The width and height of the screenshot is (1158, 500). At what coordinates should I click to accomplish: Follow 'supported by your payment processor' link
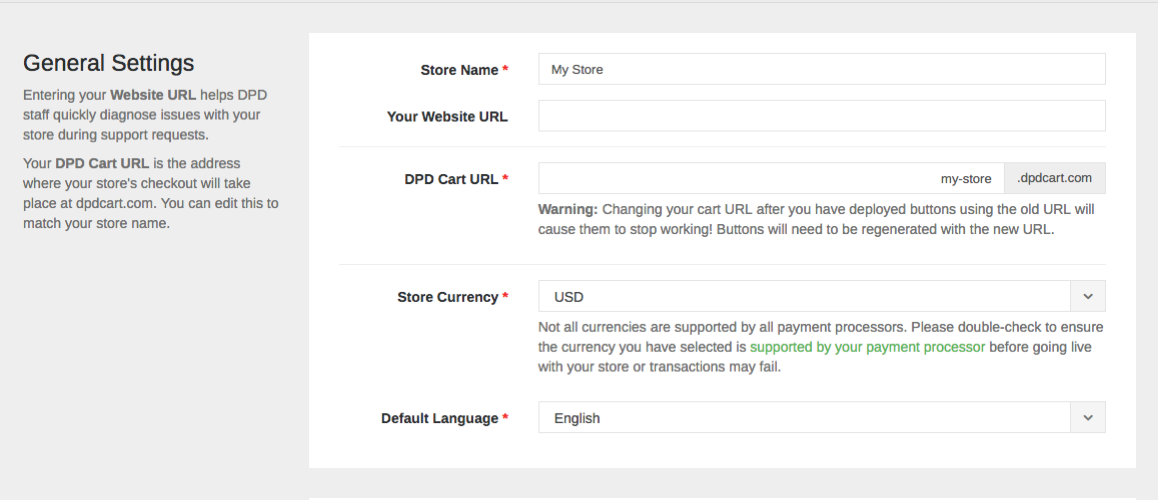pyautogui.click(x=867, y=346)
